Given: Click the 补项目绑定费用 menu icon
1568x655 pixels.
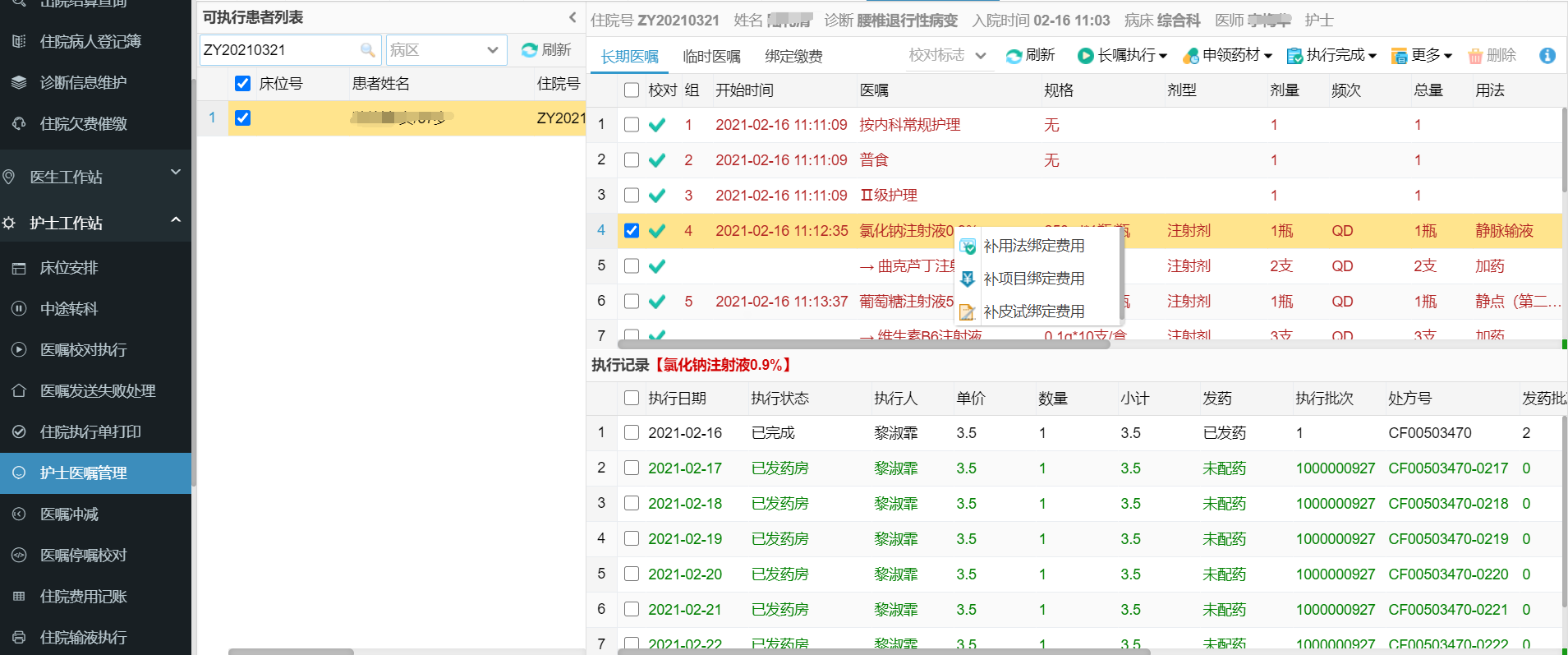Looking at the screenshot, I should (968, 279).
